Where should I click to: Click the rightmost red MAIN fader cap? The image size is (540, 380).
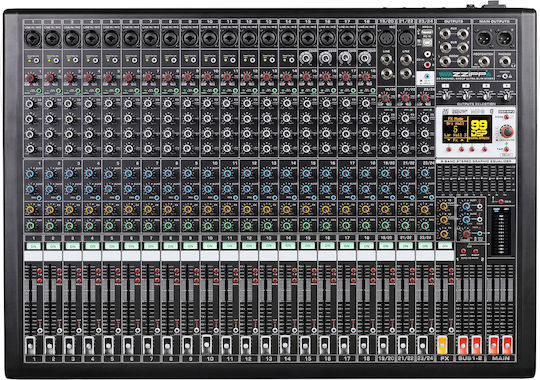tap(507, 345)
